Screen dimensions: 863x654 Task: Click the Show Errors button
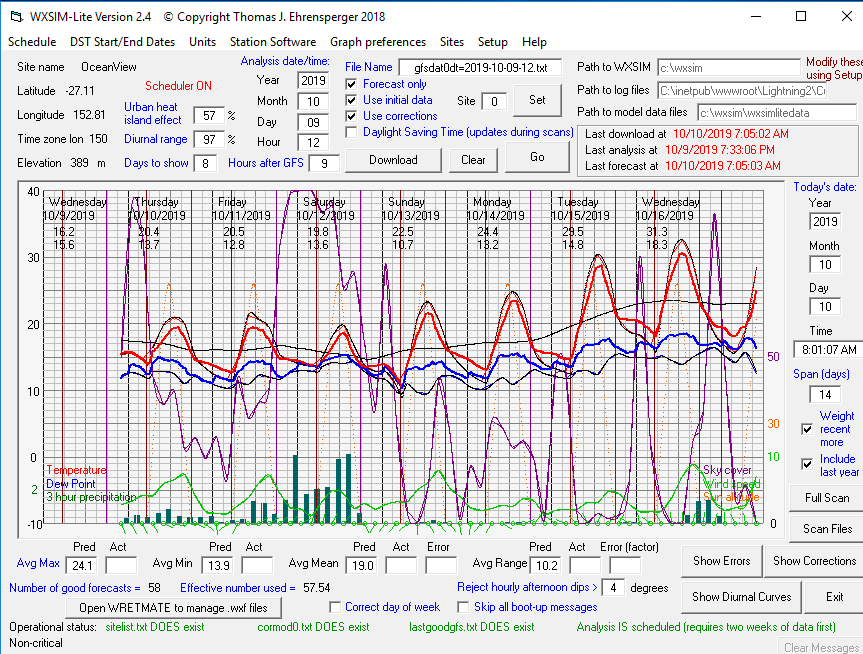[x=722, y=561]
